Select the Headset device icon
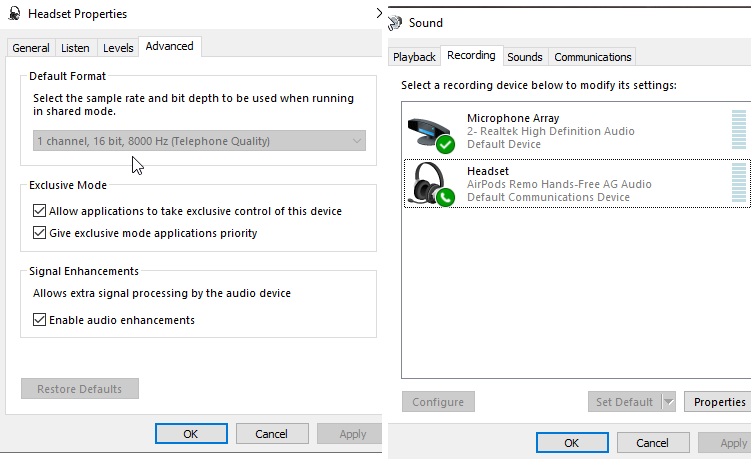751x459 pixels. click(x=429, y=183)
